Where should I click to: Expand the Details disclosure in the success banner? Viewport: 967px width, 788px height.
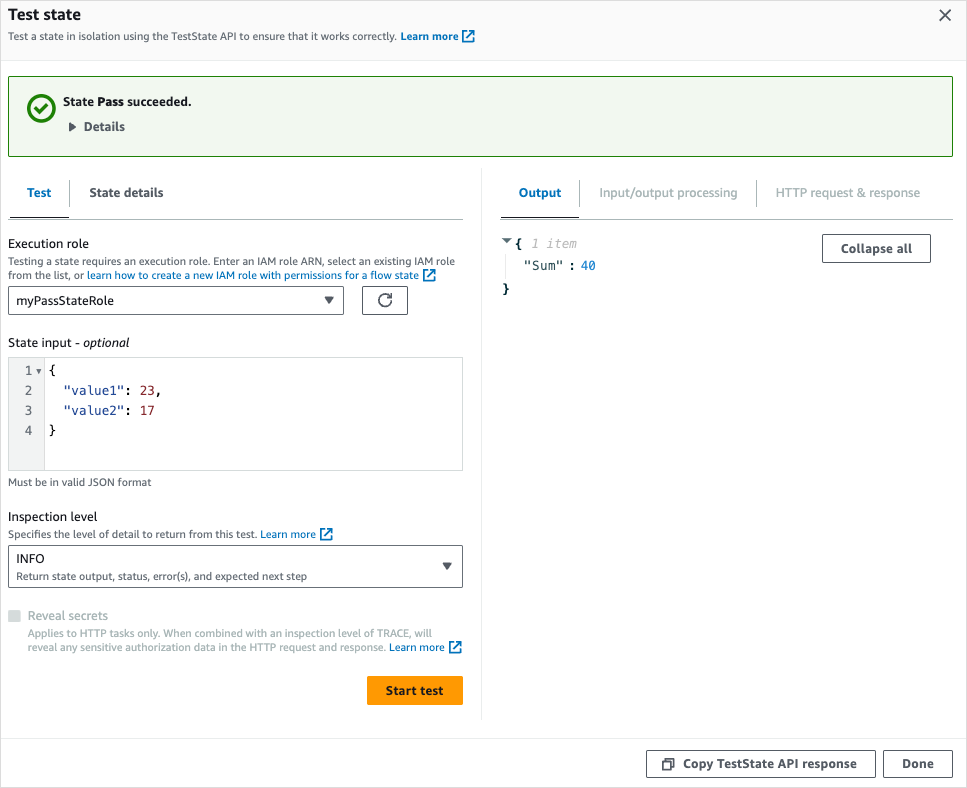pos(71,126)
